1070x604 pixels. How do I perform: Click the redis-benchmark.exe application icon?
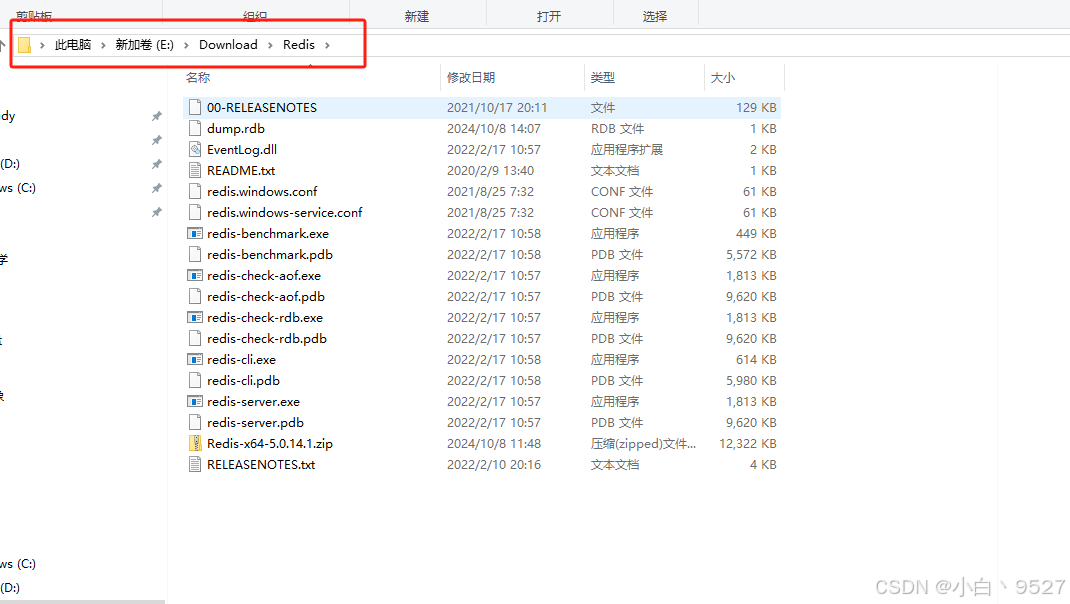(x=195, y=233)
